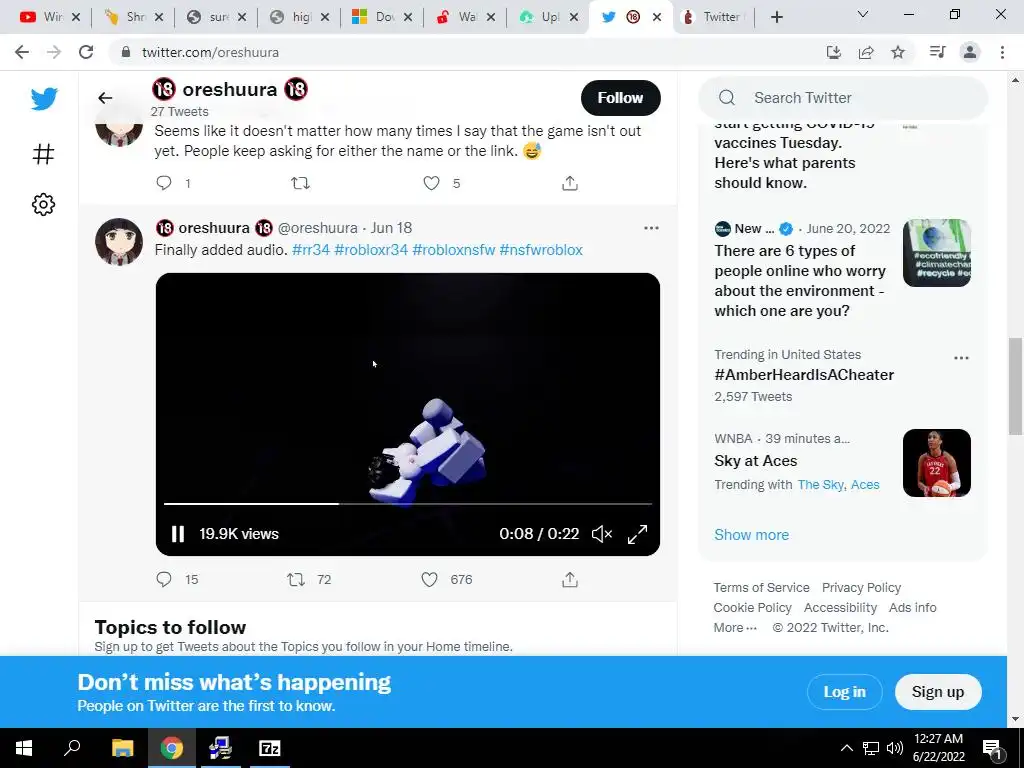This screenshot has width=1024, height=768.
Task: Open the tab search dropdown arrow
Action: point(862,14)
